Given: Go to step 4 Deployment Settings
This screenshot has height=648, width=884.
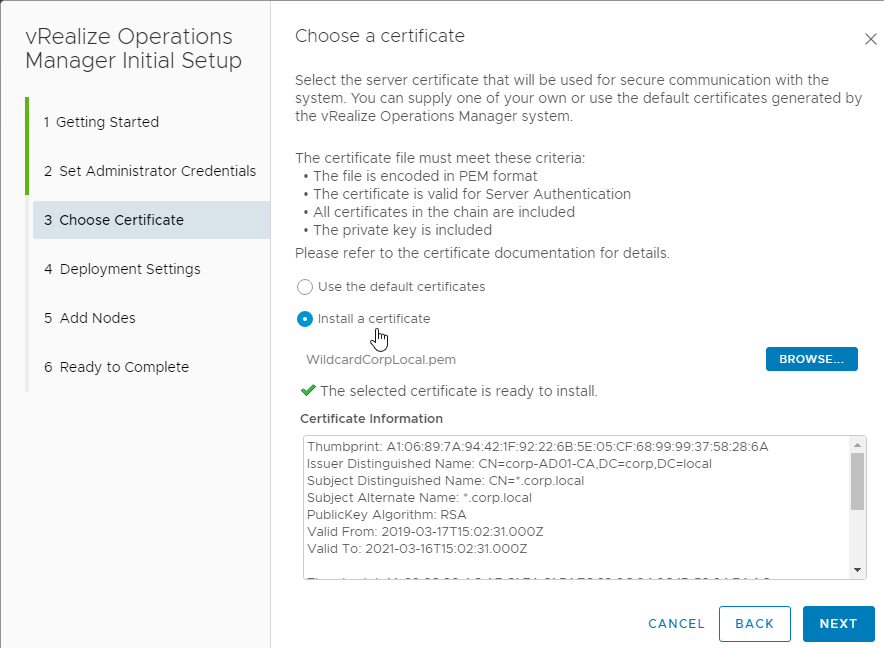Looking at the screenshot, I should 122,269.
